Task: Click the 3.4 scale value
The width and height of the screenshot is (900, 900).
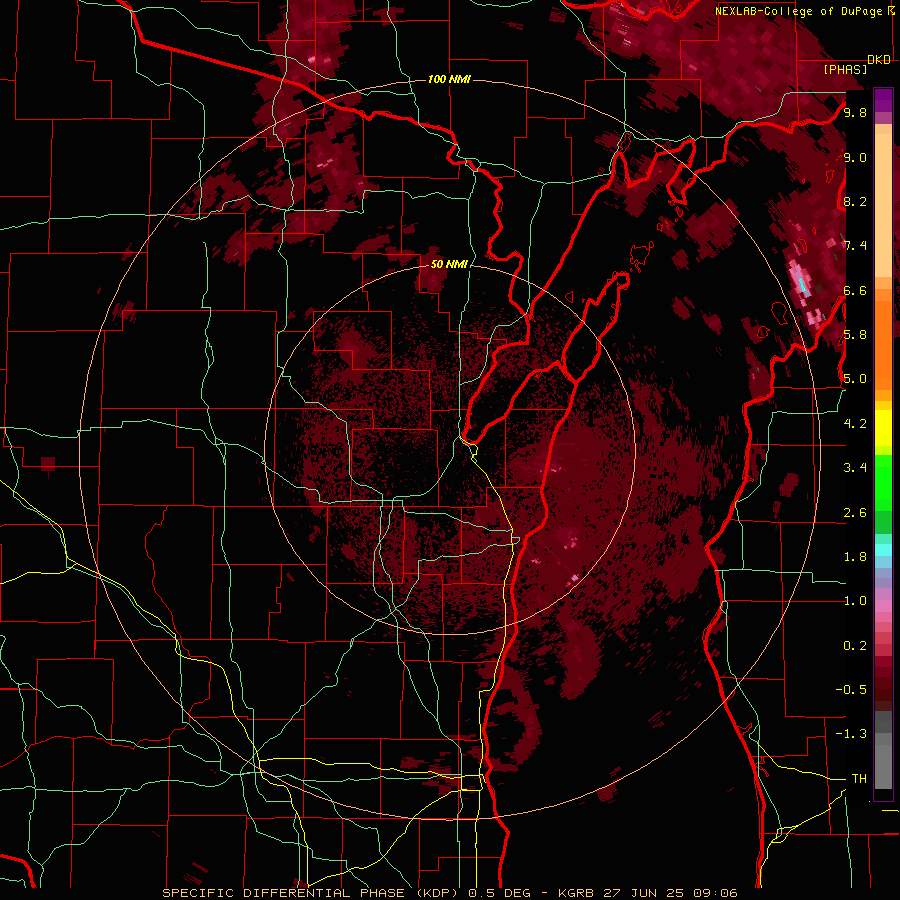Action: click(x=855, y=468)
